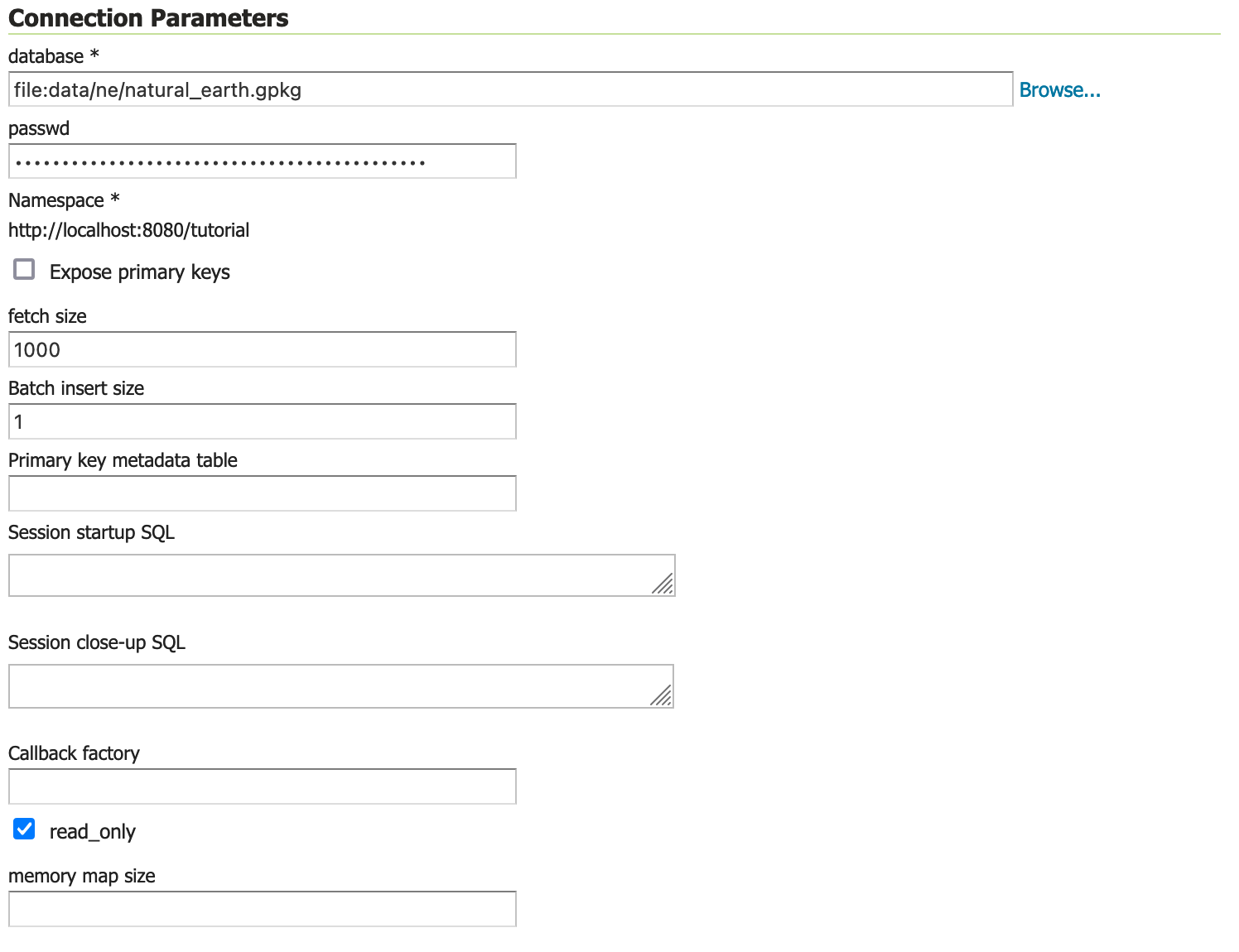Focus the Session startup SQL text area
The width and height of the screenshot is (1239, 952).
point(331,575)
